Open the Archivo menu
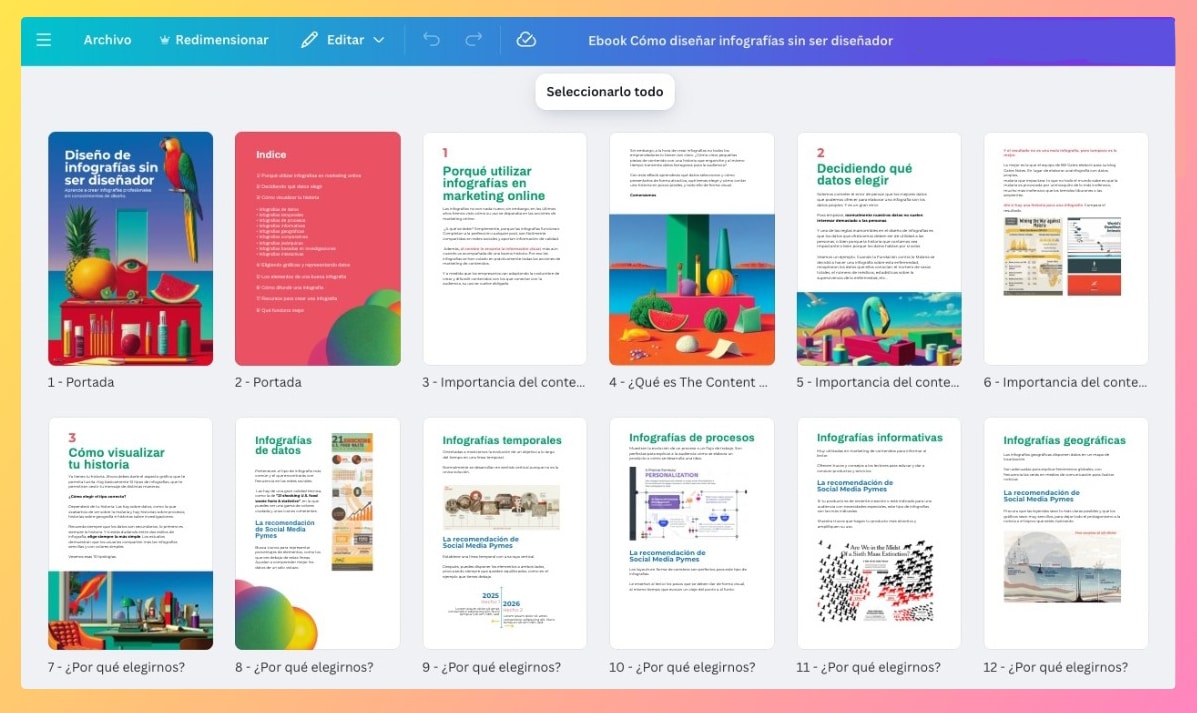 (x=107, y=40)
